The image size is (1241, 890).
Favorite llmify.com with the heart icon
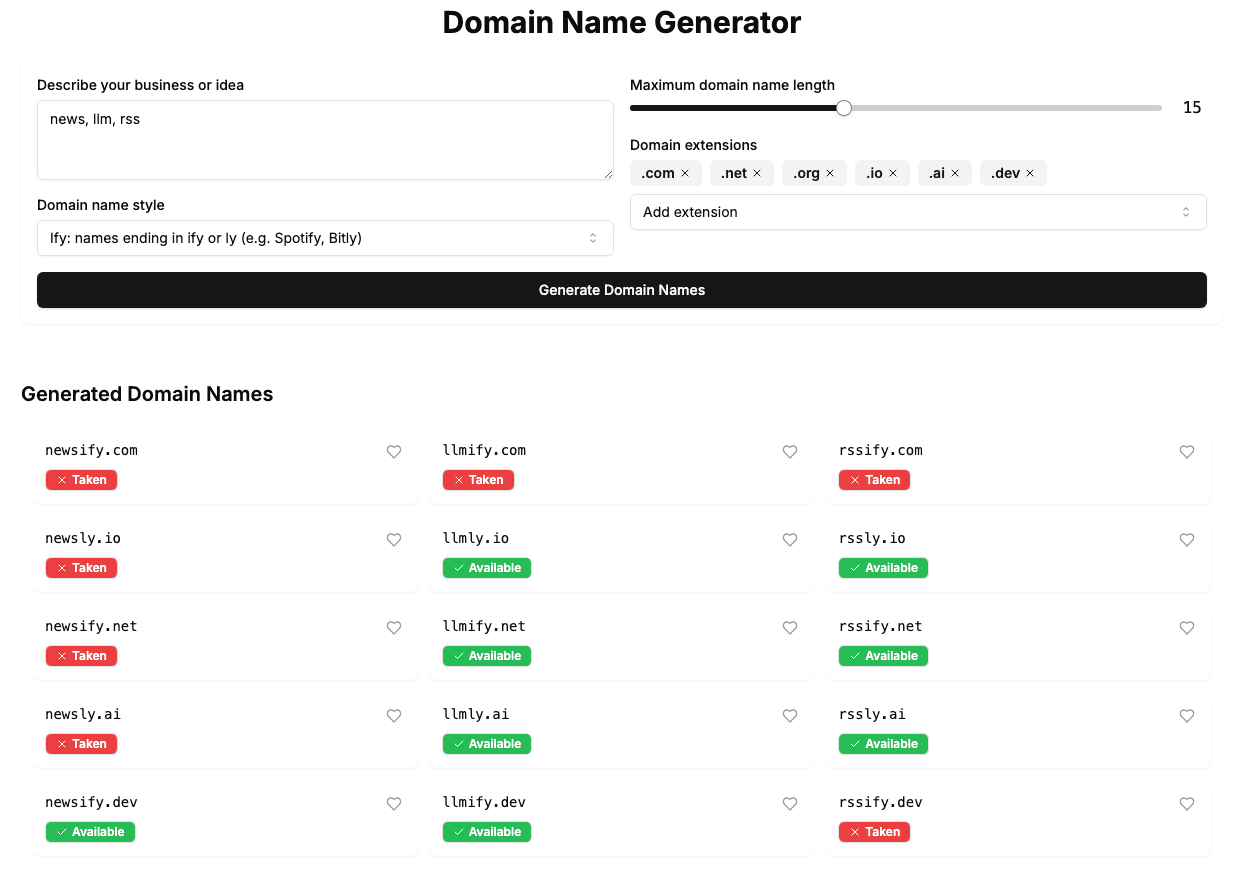click(790, 452)
